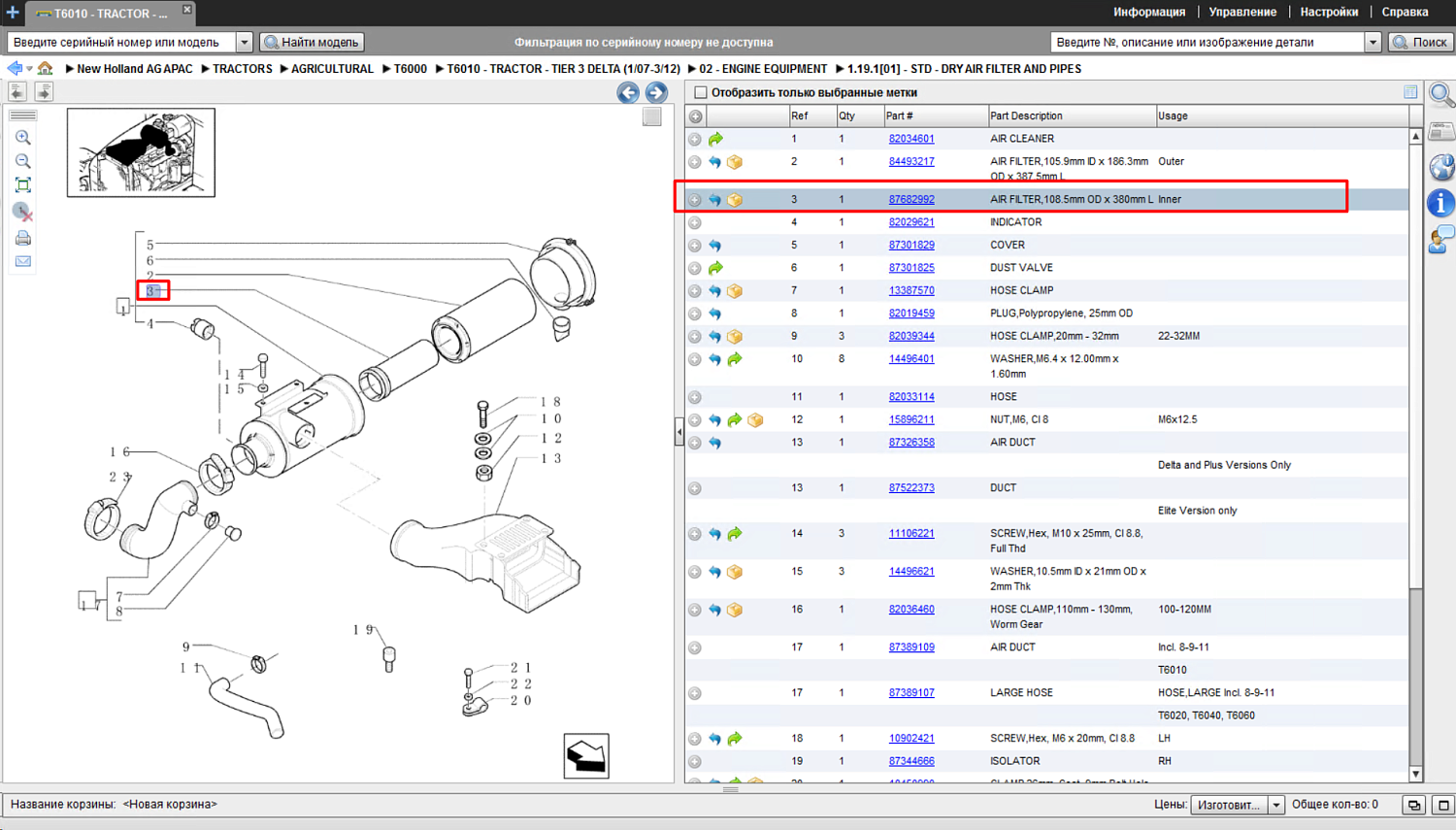
Task: Clear the selected callout marks icon
Action: [23, 212]
